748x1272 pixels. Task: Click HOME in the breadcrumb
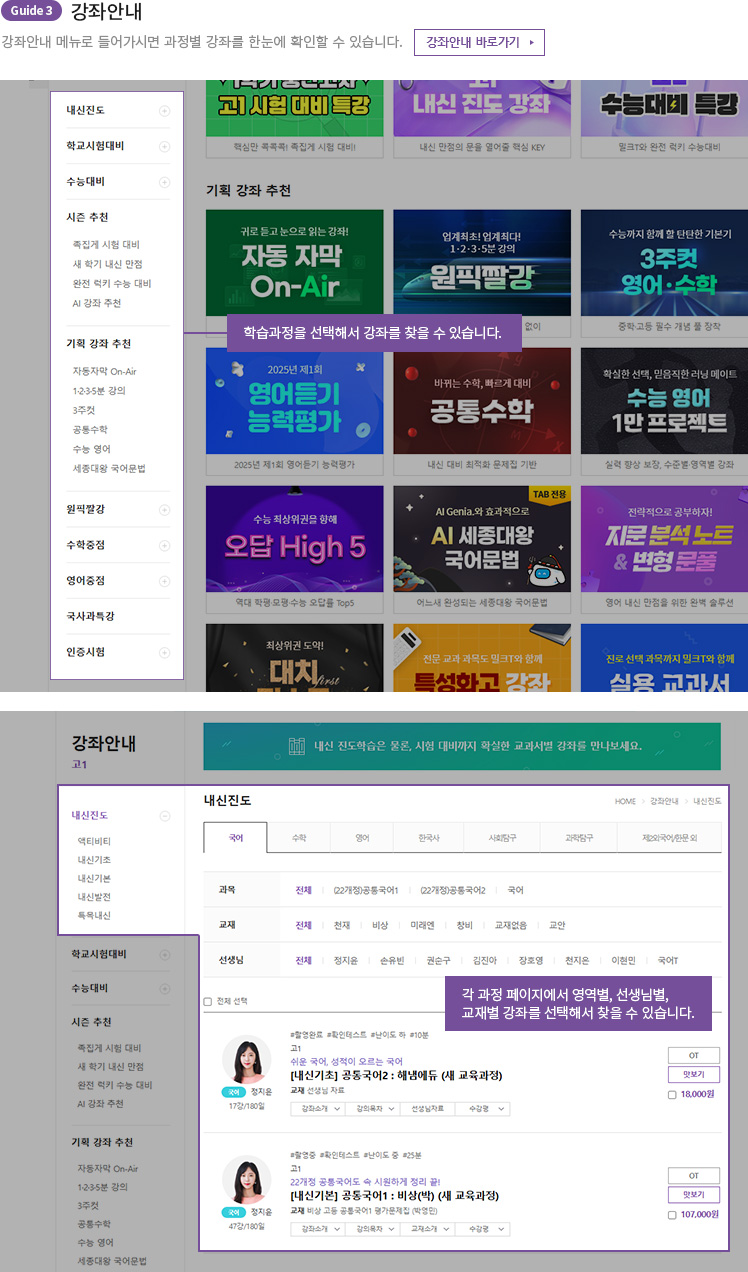[x=625, y=801]
